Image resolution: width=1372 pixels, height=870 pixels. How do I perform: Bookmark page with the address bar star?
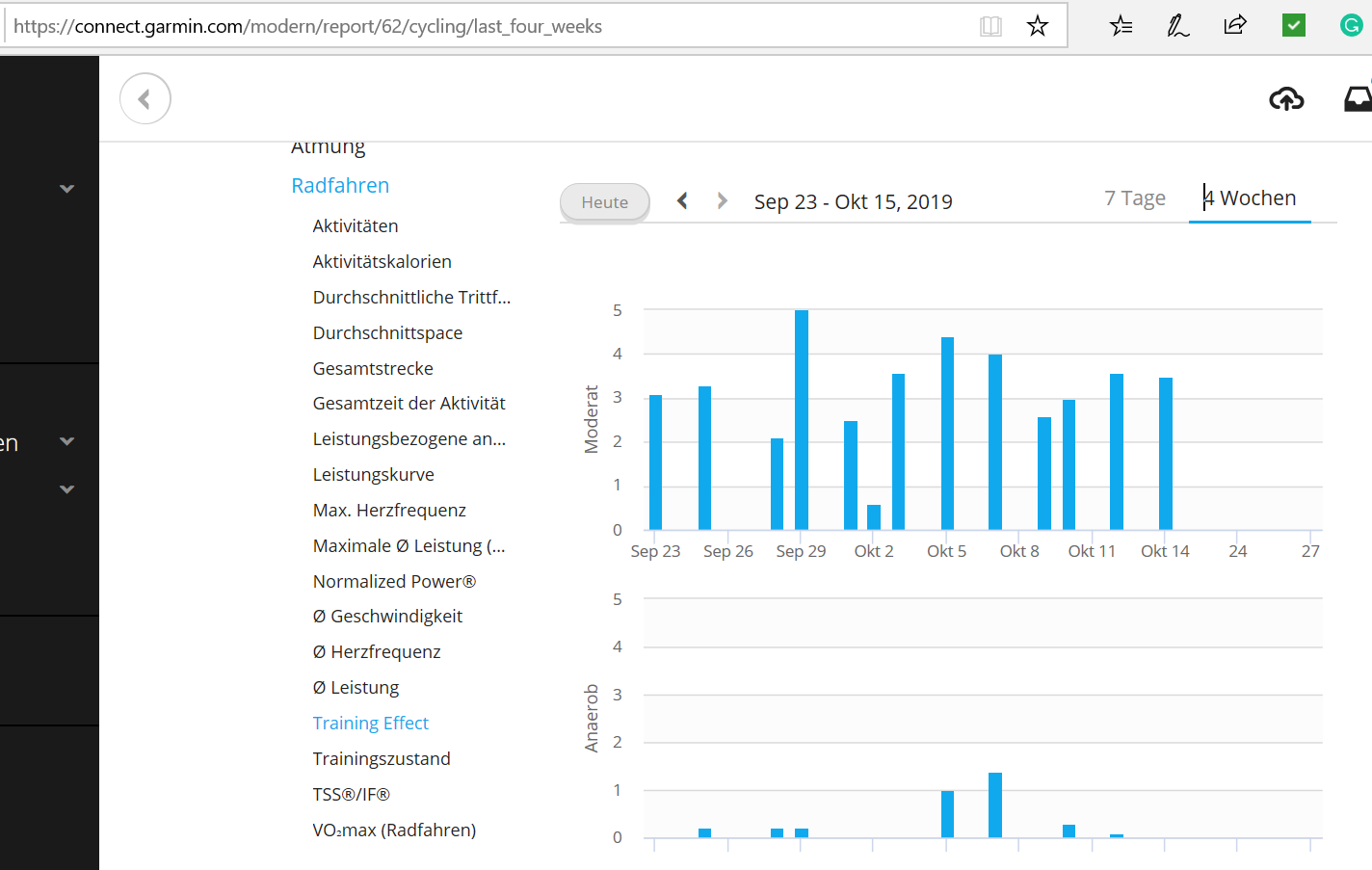(x=1038, y=26)
